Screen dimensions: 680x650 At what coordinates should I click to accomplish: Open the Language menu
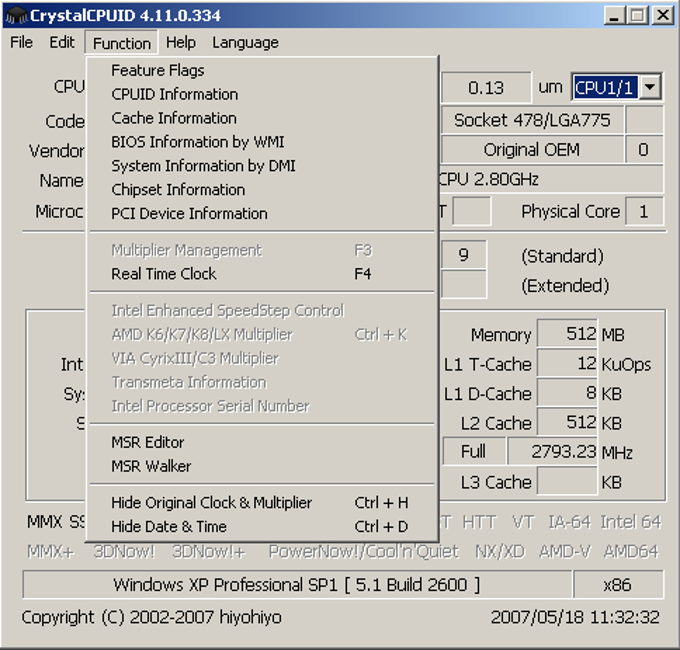[245, 42]
